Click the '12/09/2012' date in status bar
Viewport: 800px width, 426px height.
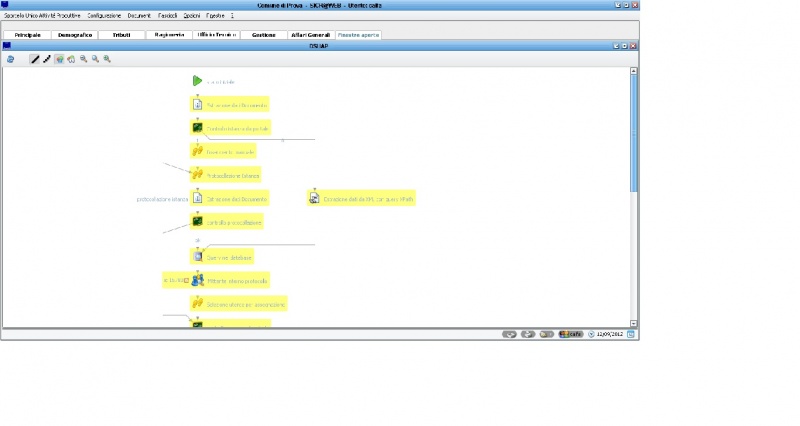[x=610, y=334]
